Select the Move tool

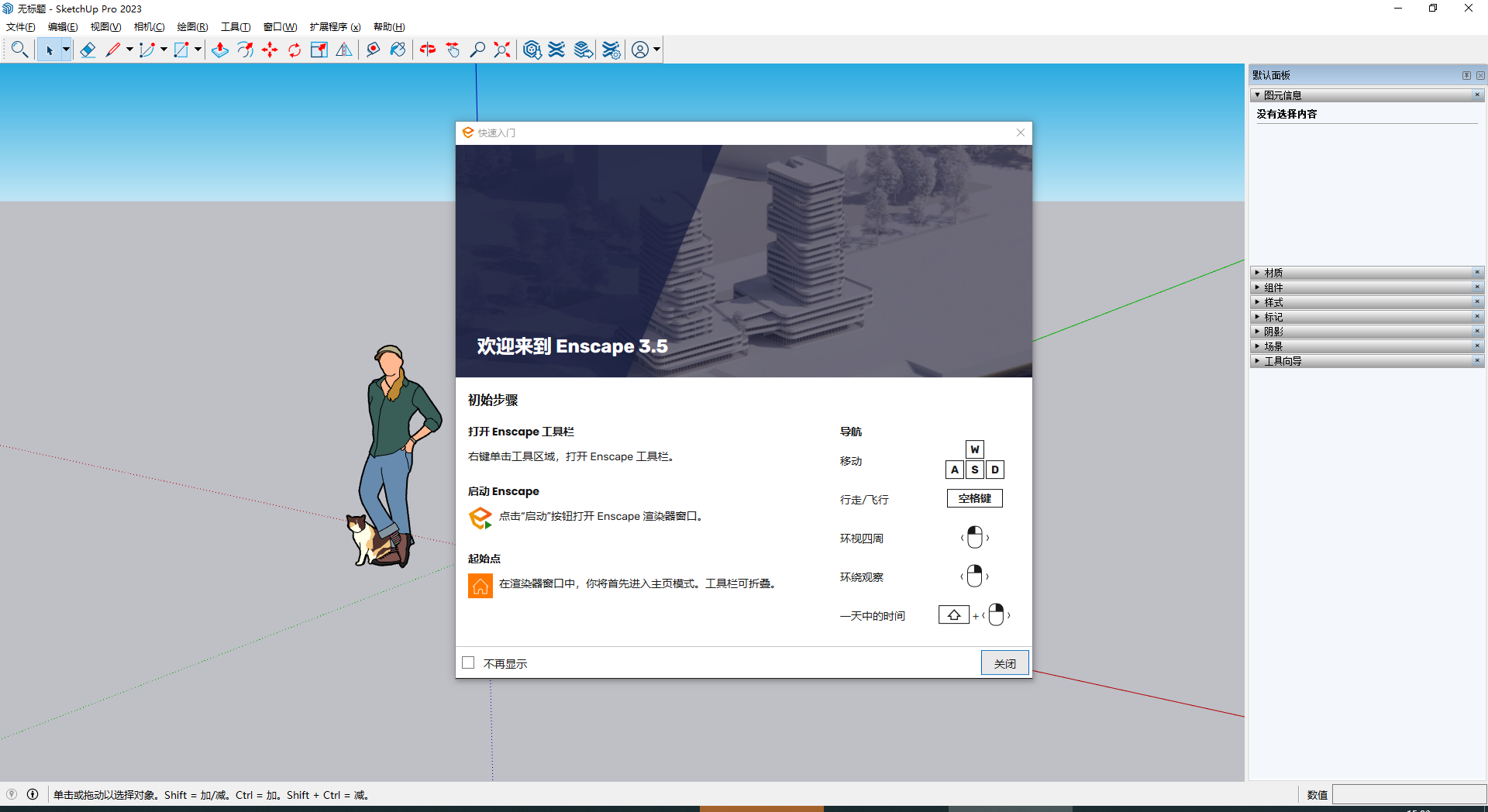tap(270, 49)
